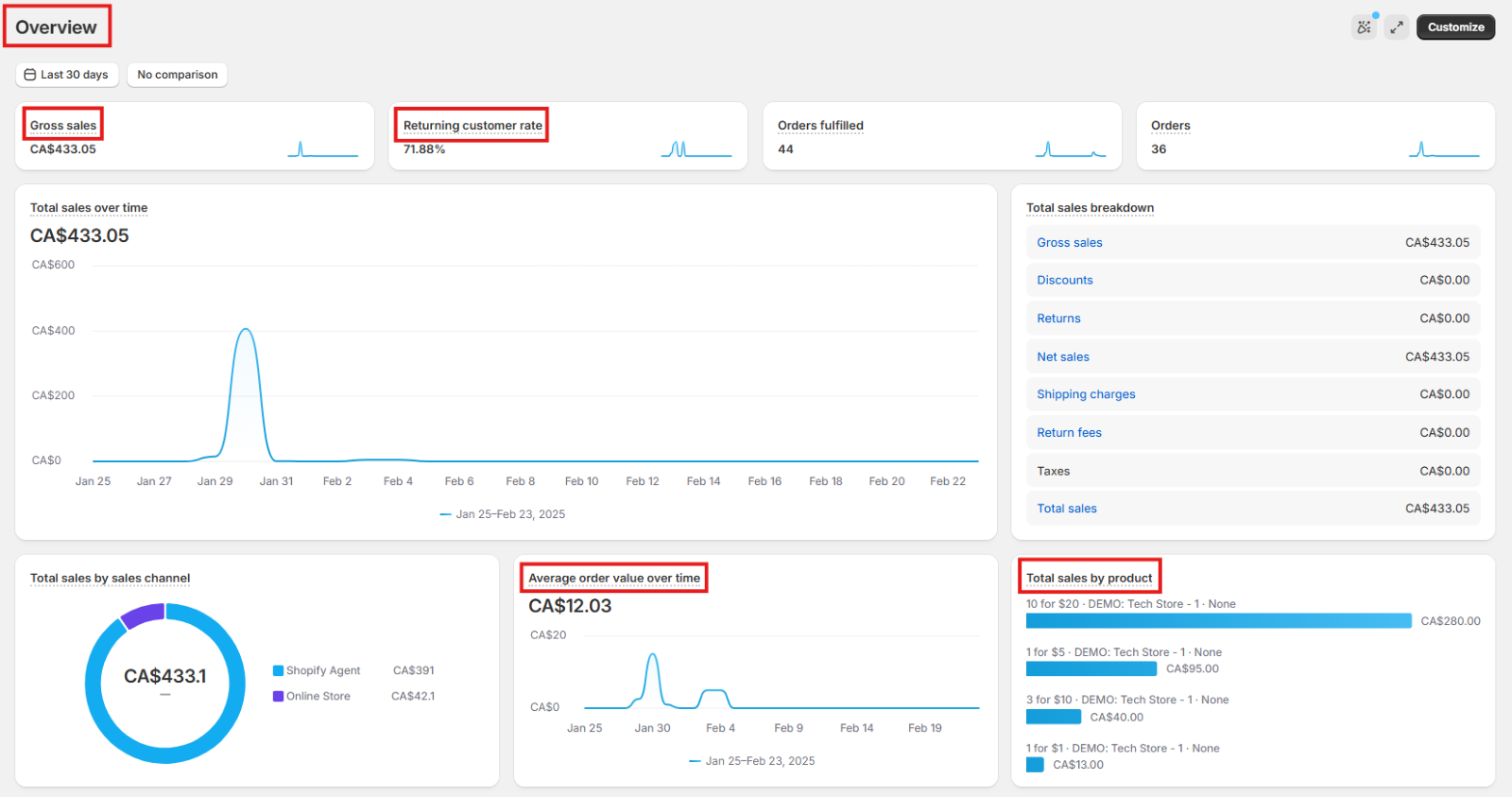Viewport: 1512px width, 797px height.
Task: Toggle Shopify Agent legend square
Action: click(278, 670)
